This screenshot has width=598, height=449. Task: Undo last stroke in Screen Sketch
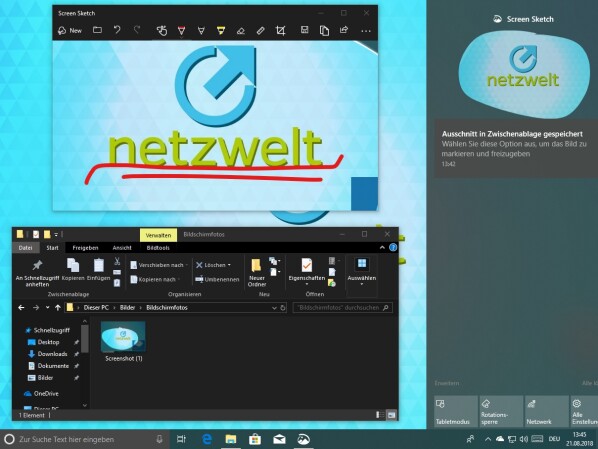point(117,30)
